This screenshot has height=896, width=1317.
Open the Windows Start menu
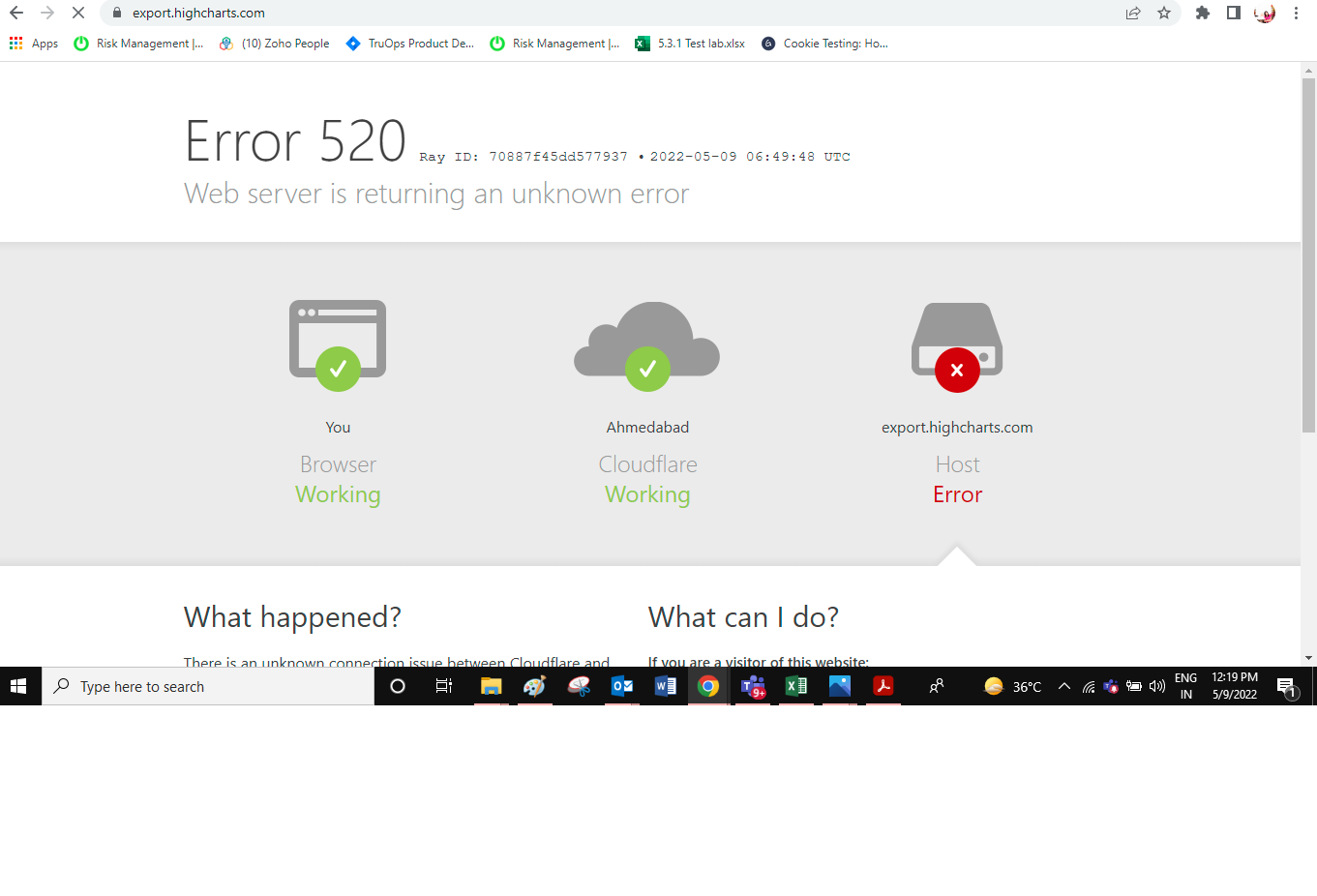(x=19, y=686)
